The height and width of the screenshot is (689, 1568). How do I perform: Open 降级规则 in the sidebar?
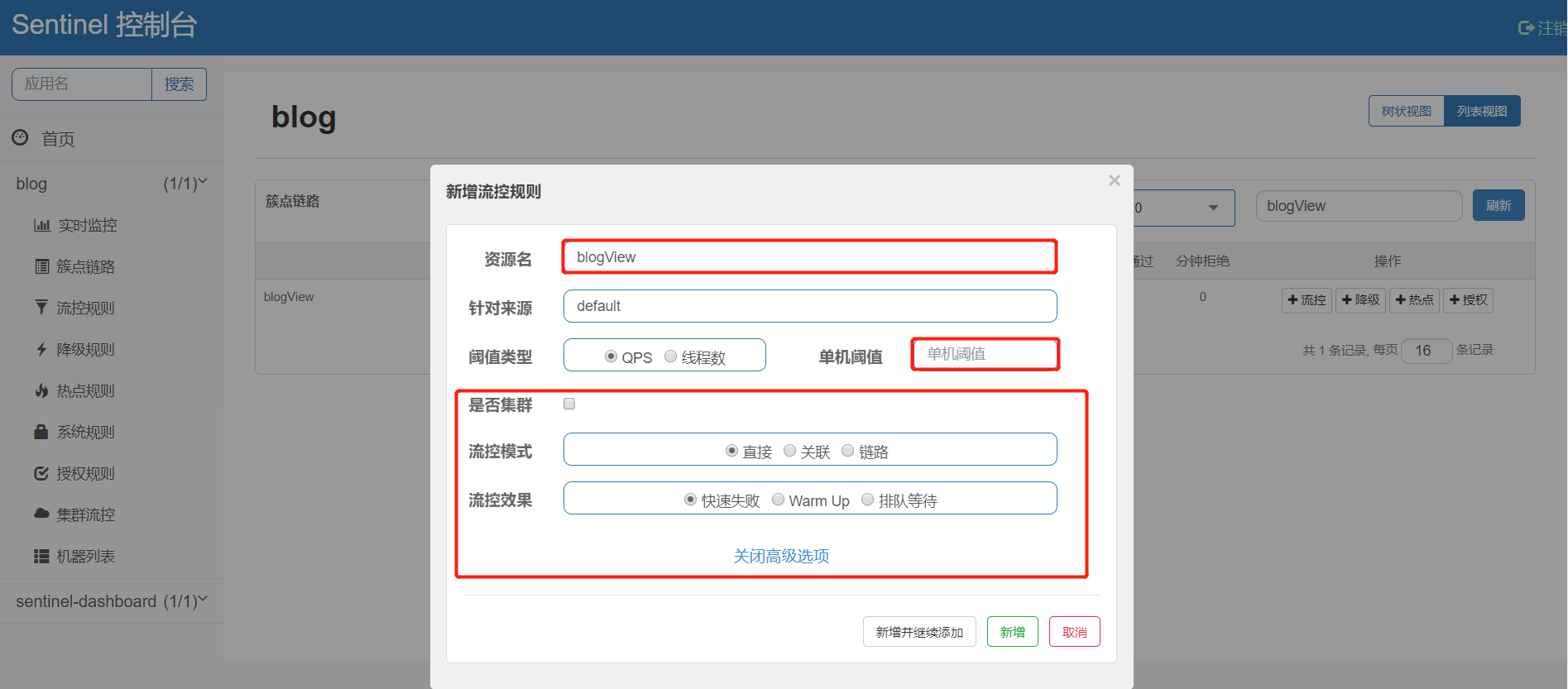(x=85, y=349)
